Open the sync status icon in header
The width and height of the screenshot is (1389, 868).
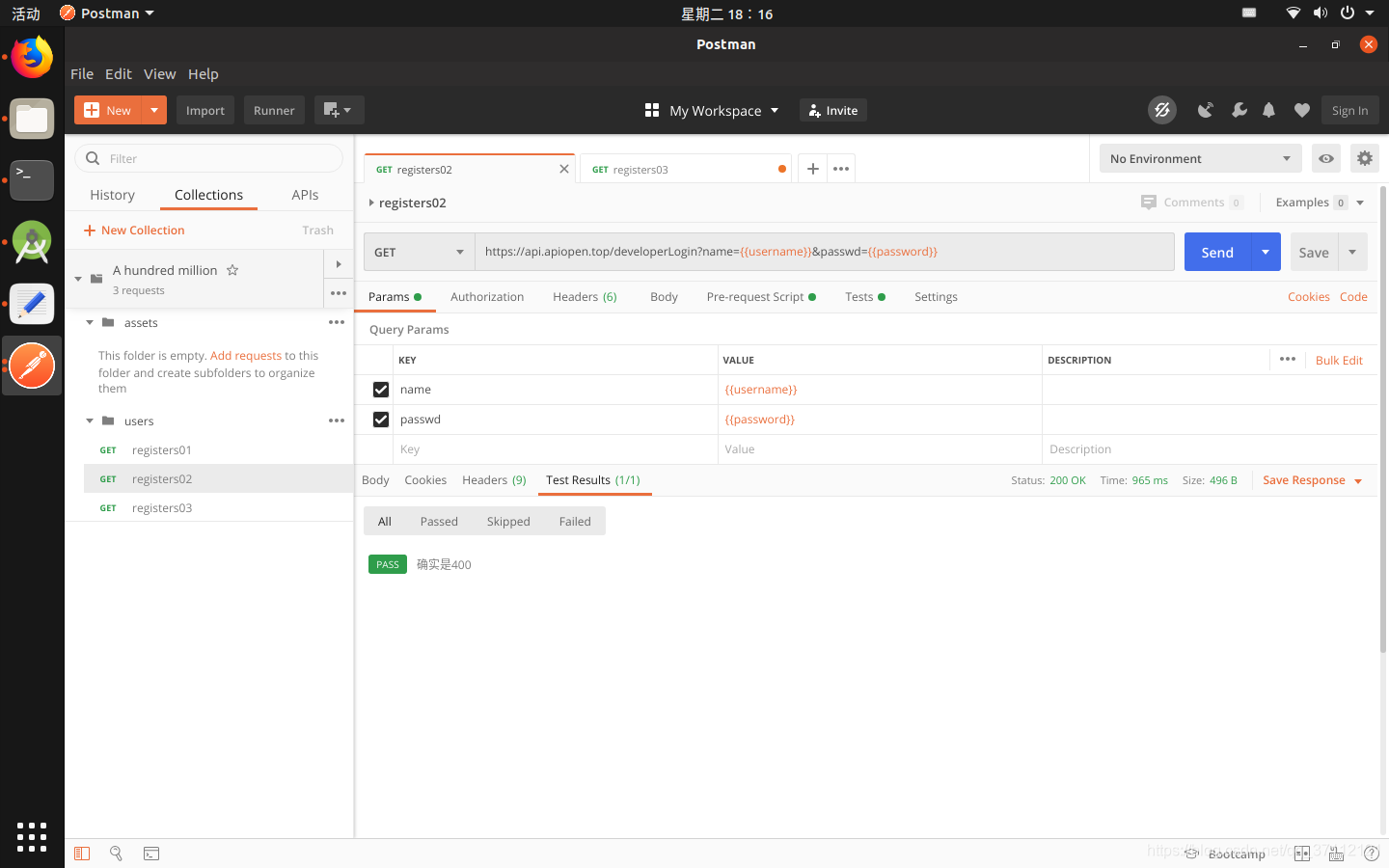(x=1162, y=110)
